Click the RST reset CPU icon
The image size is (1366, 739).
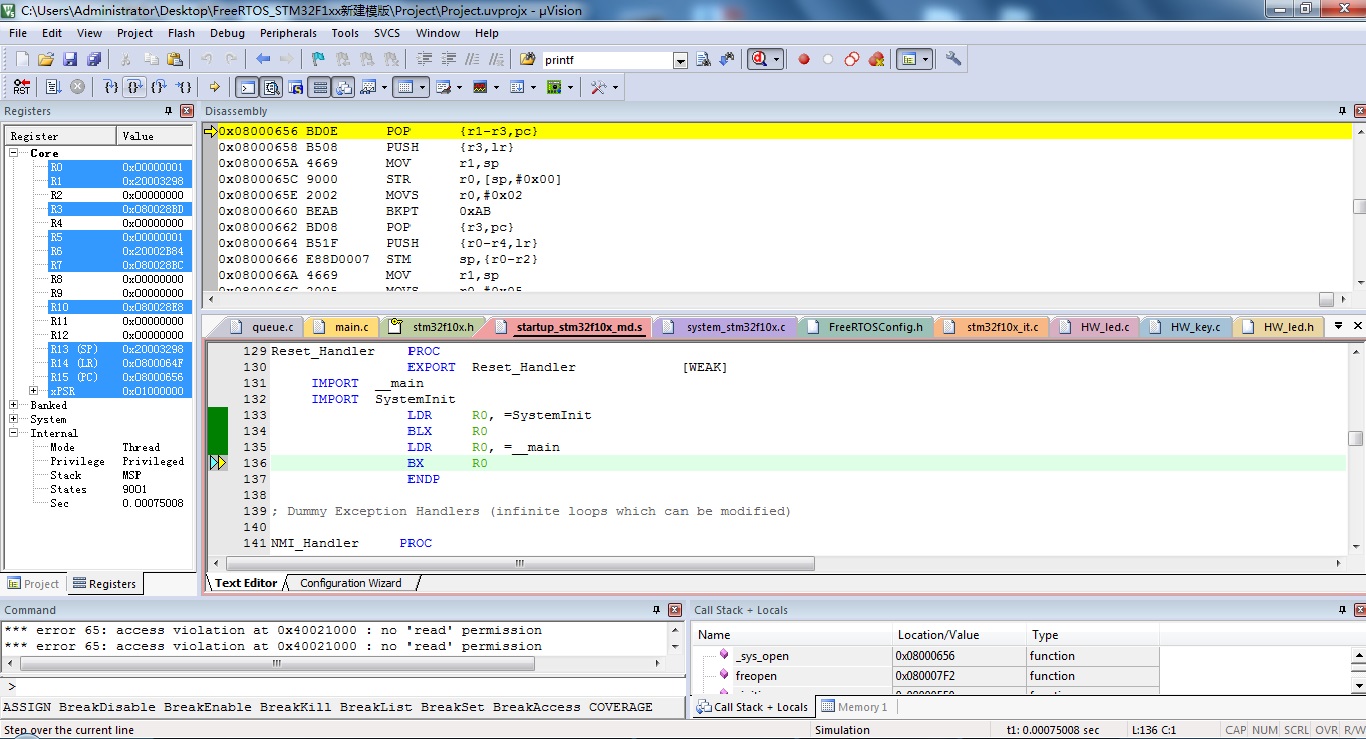21,87
